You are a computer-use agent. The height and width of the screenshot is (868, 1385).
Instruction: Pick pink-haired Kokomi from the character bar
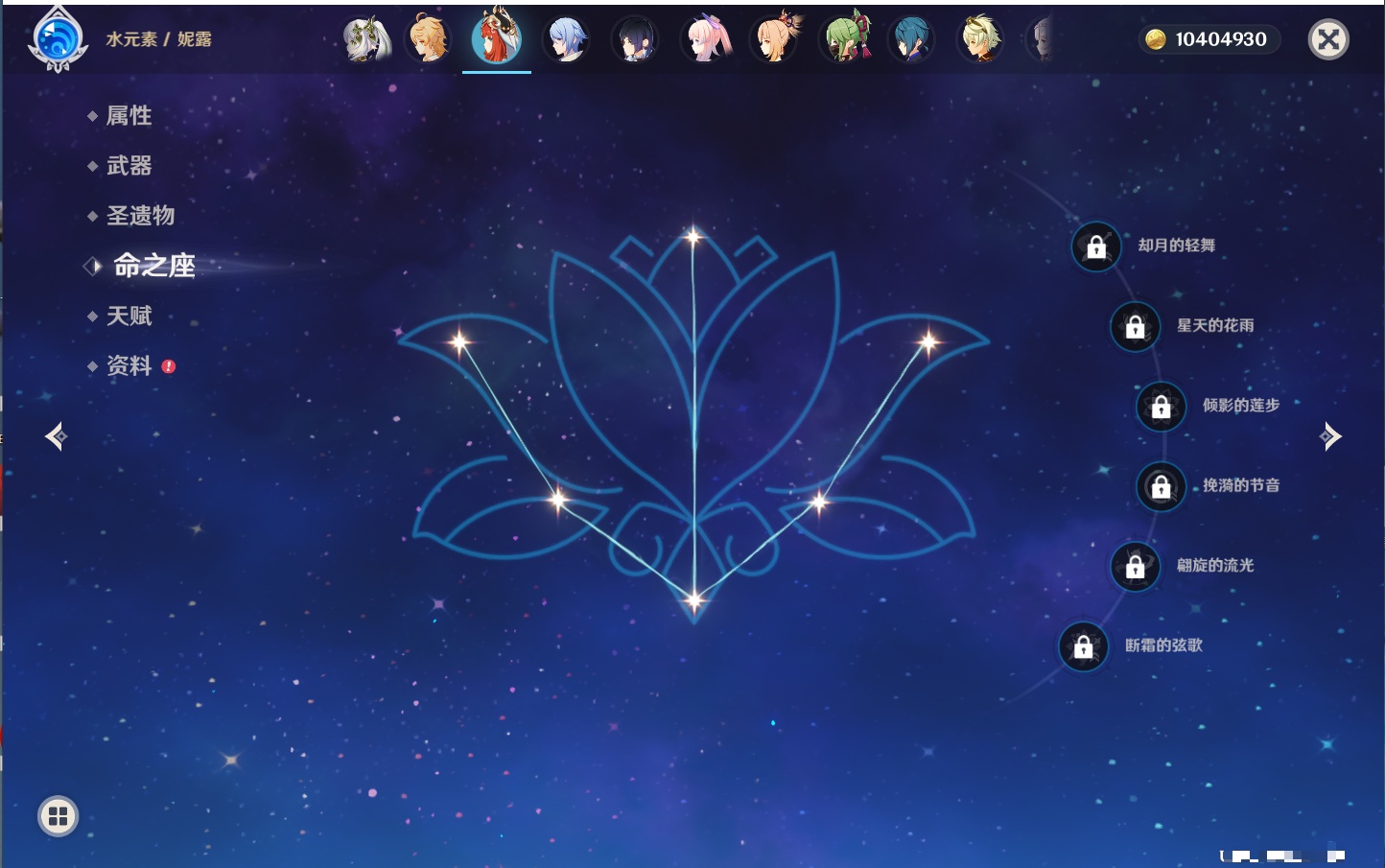point(705,40)
